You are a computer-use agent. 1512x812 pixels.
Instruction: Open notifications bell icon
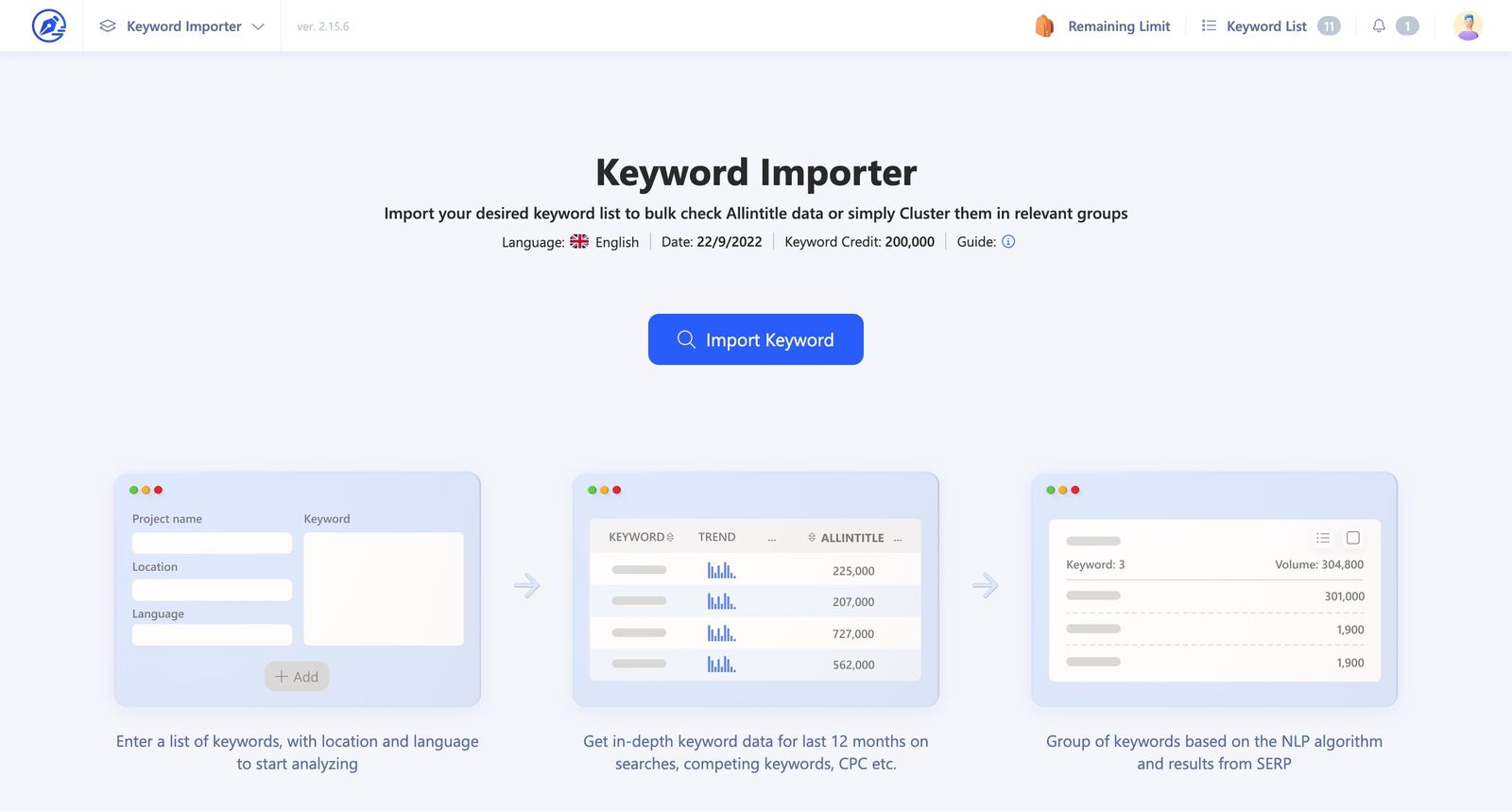click(1379, 26)
